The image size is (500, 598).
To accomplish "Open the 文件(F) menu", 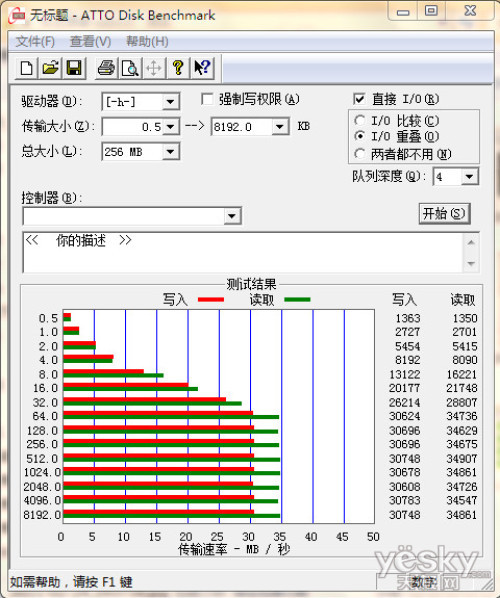I will coord(35,41).
